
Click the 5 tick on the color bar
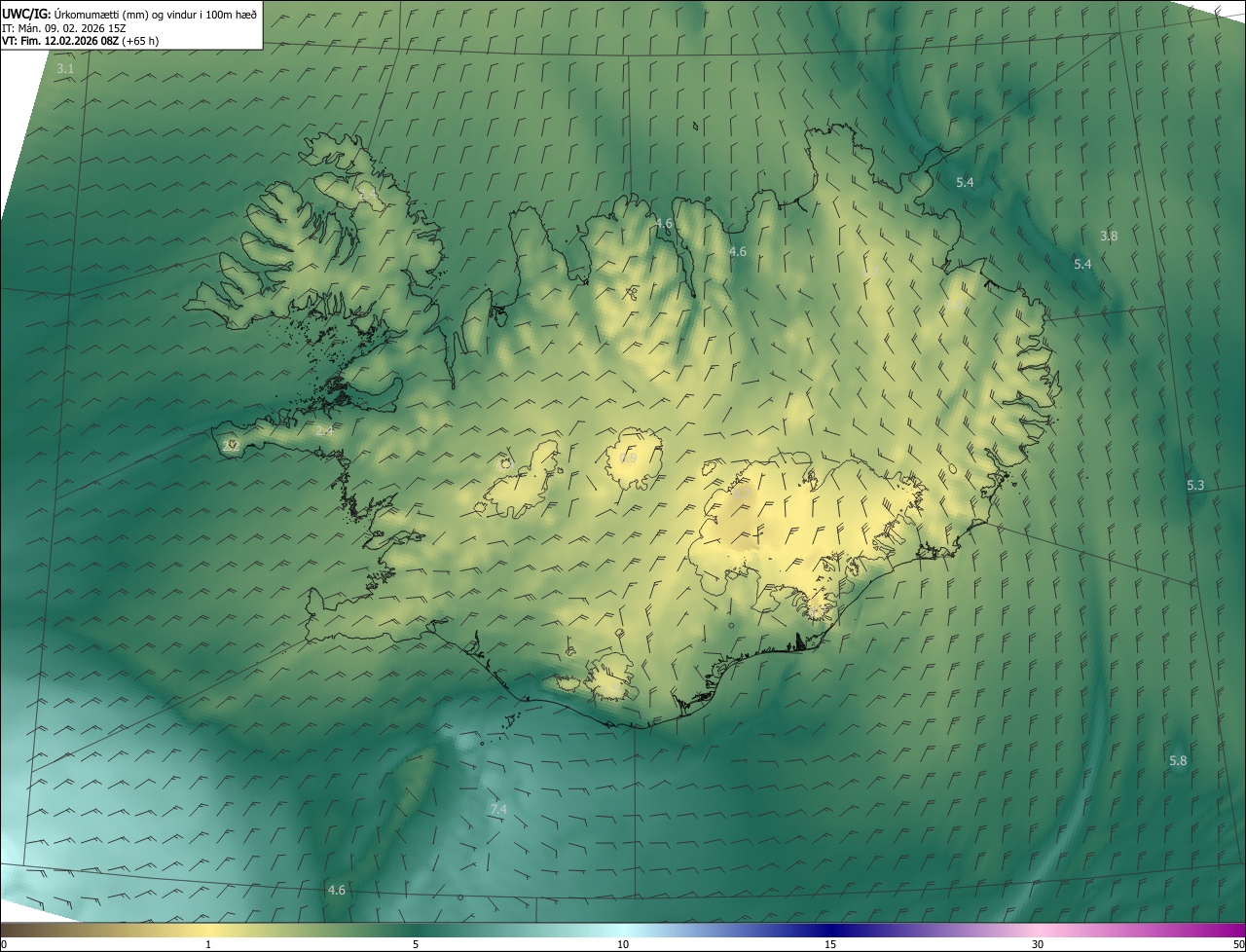[416, 944]
